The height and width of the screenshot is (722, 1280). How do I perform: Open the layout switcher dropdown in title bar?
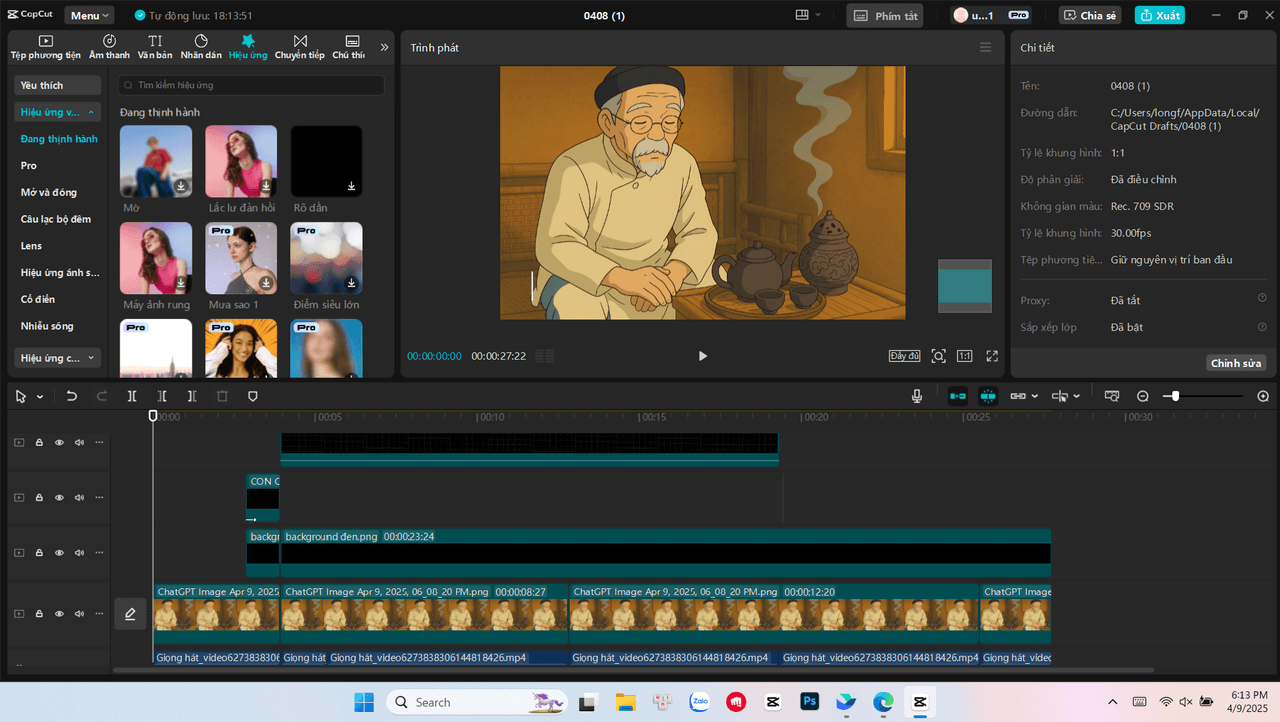point(807,15)
